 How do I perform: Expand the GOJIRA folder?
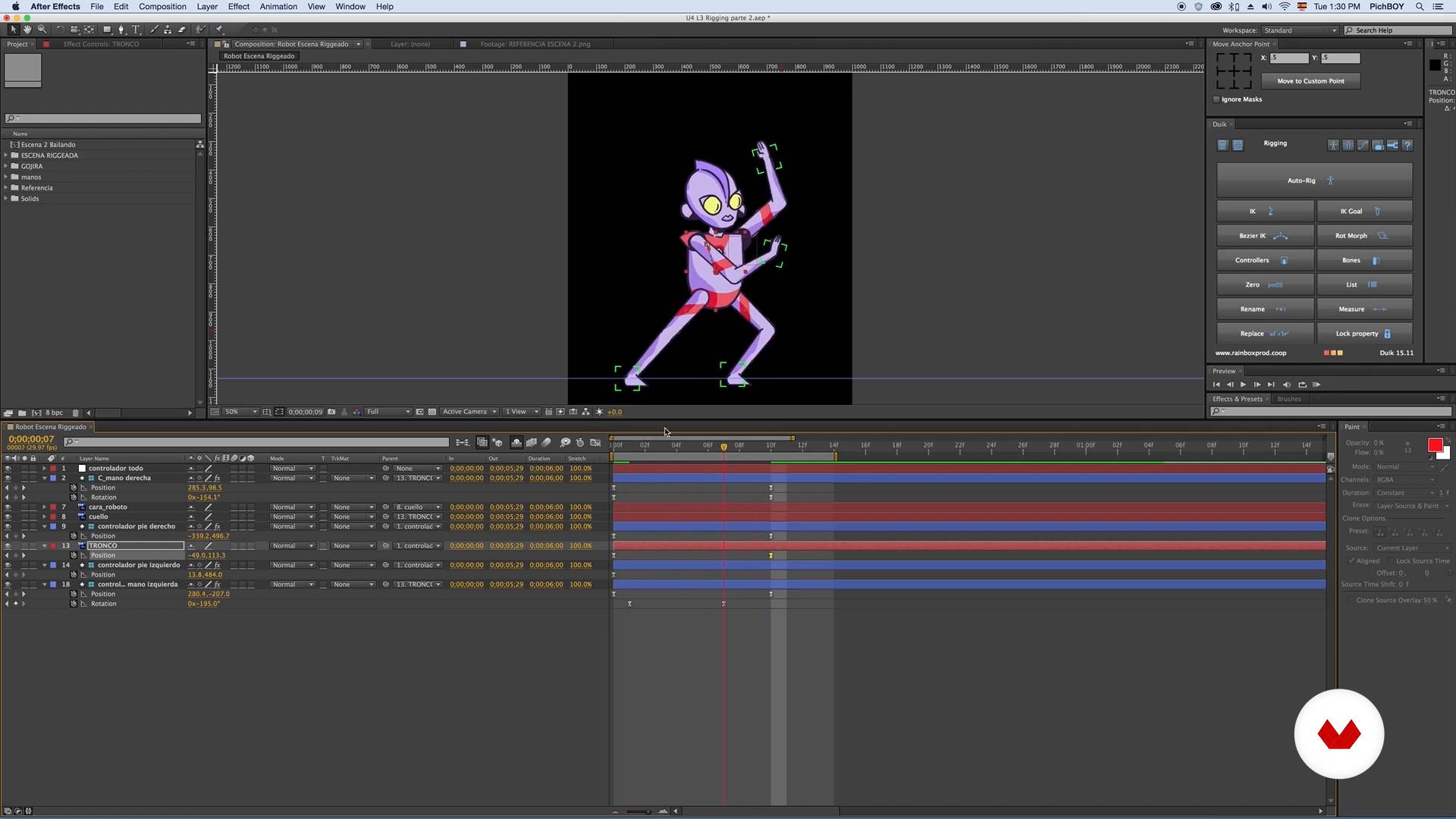pyautogui.click(x=6, y=166)
